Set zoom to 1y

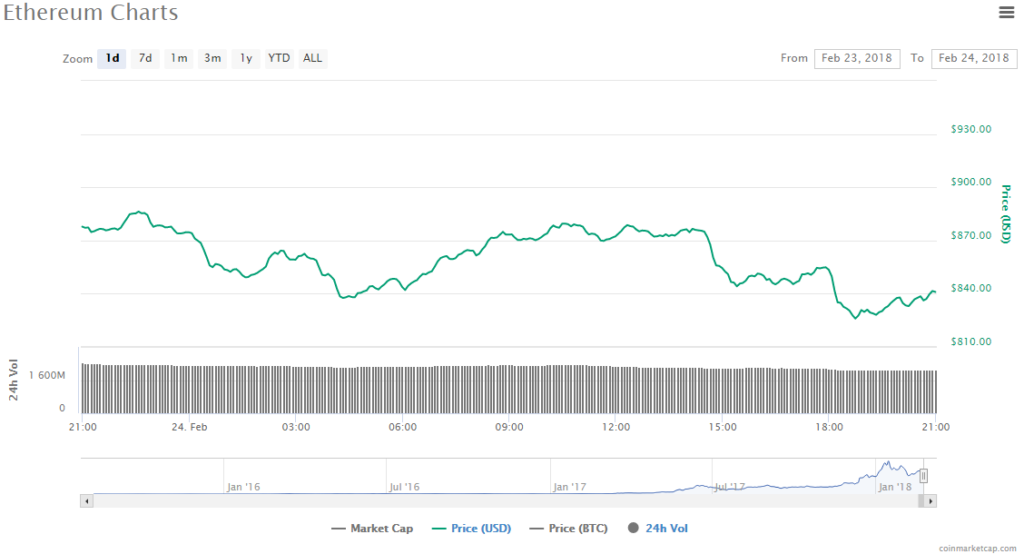click(245, 58)
